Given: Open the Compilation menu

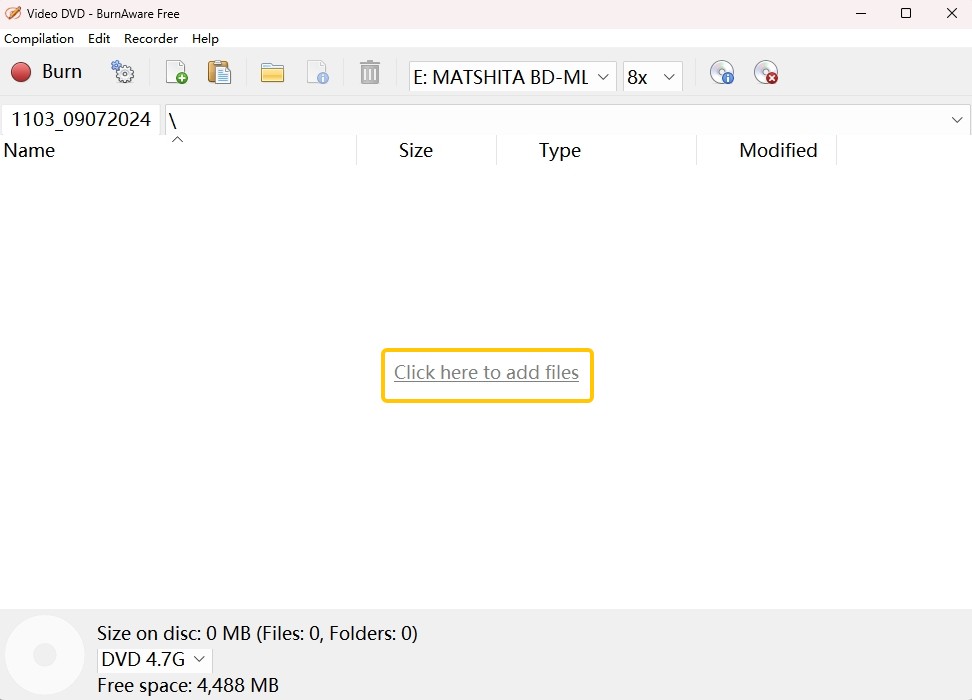Looking at the screenshot, I should point(39,38).
